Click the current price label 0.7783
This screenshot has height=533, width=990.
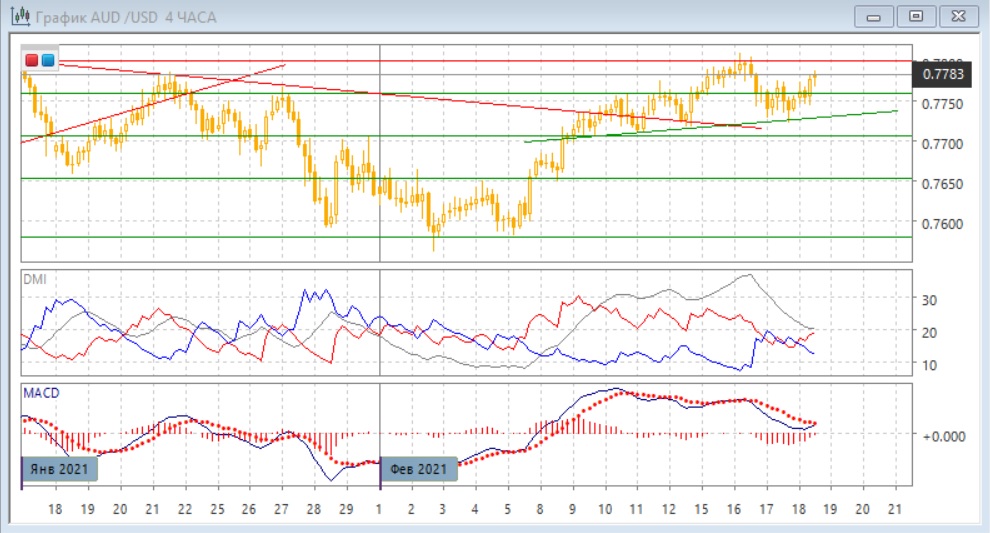943,74
